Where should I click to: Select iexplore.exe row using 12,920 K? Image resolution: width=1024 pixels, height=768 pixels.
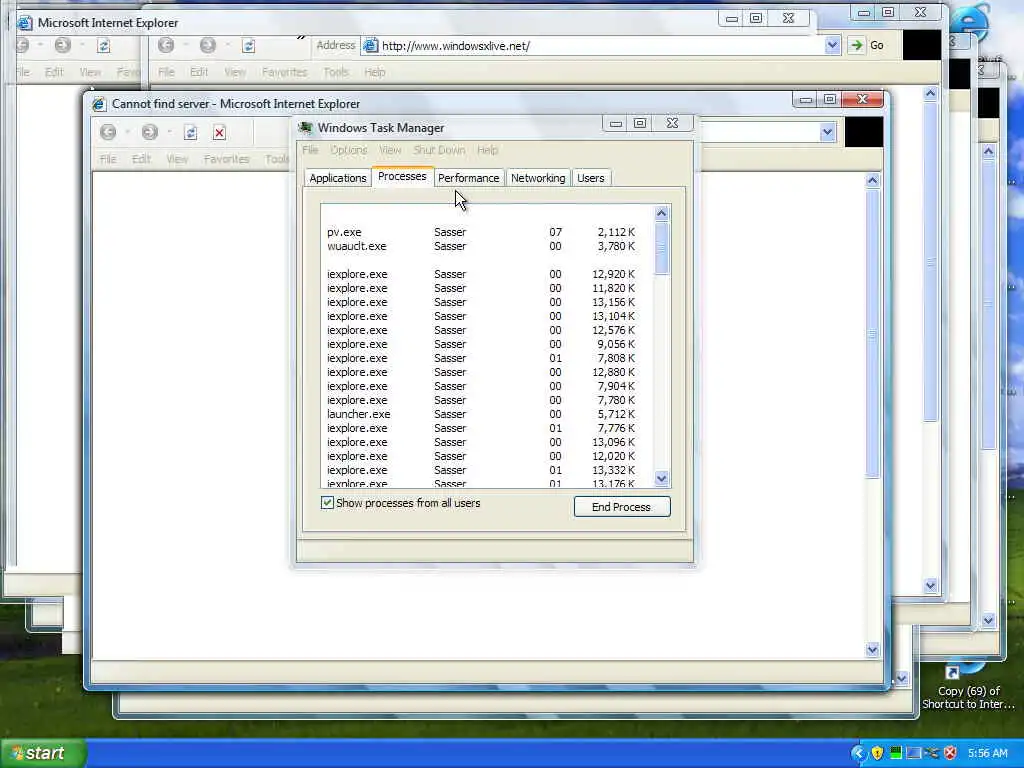click(481, 274)
